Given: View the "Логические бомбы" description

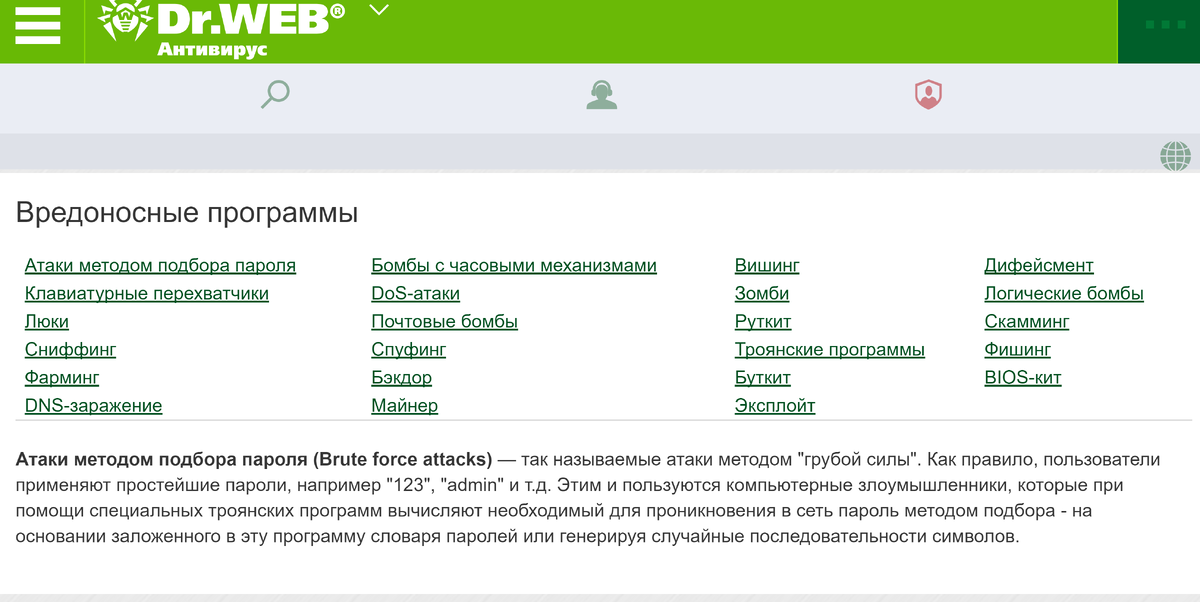Looking at the screenshot, I should click(x=1064, y=293).
